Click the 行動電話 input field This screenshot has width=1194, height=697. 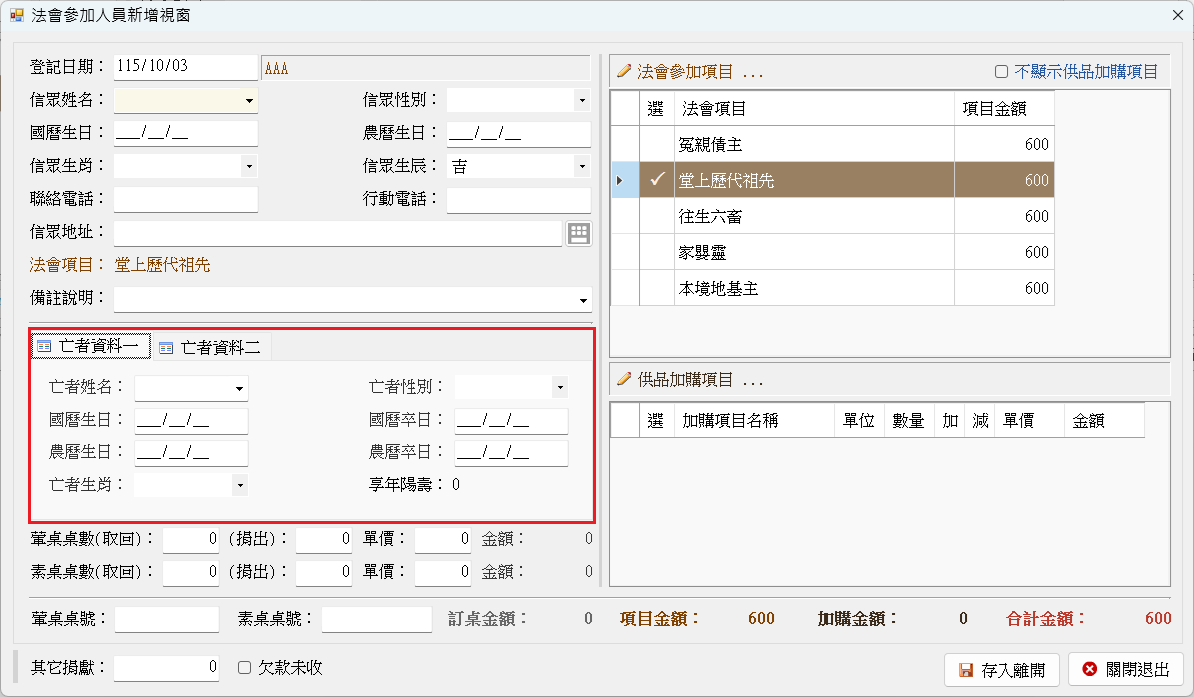pyautogui.click(x=519, y=200)
